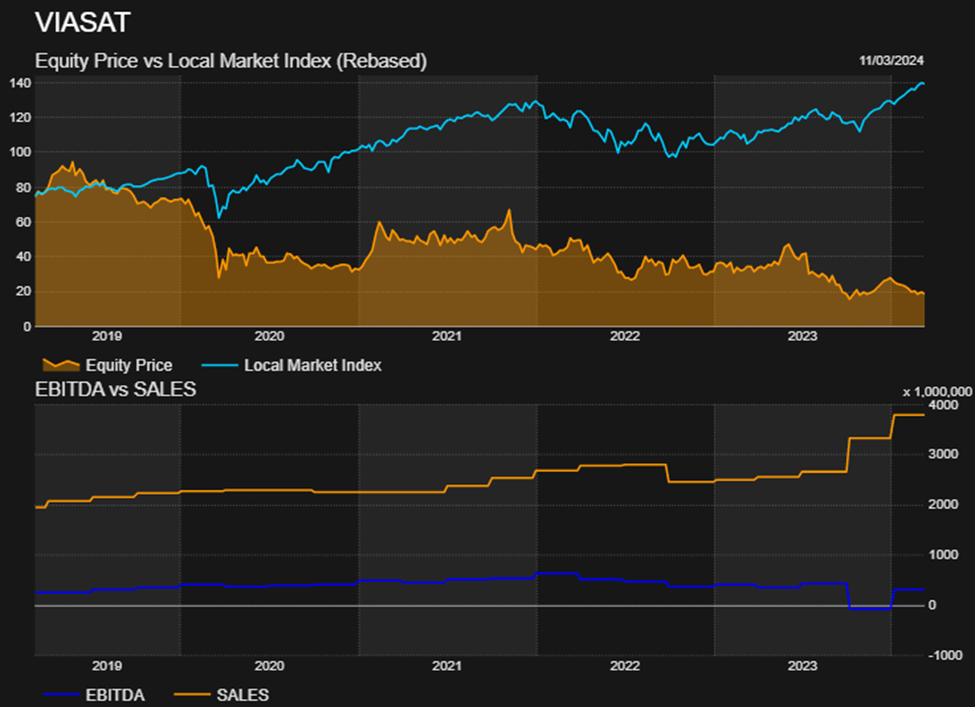
Task: Click the 1000 label on the EBITDA chart axis
Action: click(x=943, y=555)
